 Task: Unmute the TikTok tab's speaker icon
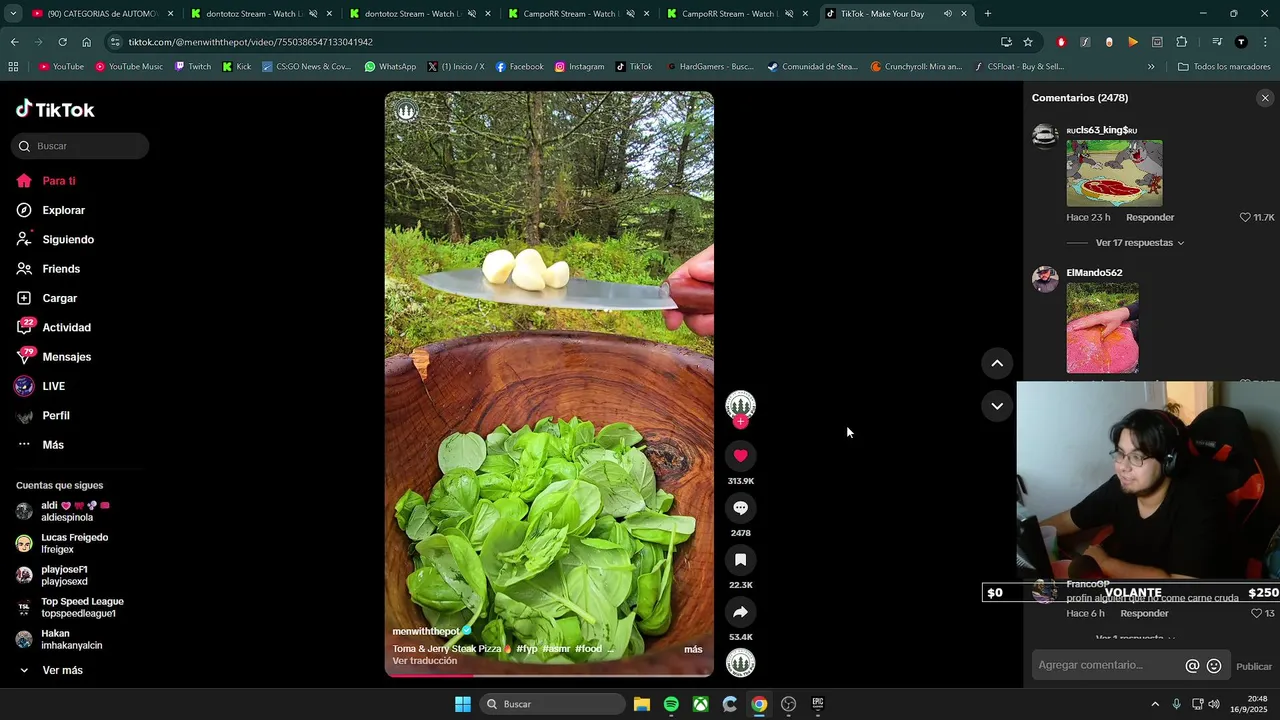(947, 14)
